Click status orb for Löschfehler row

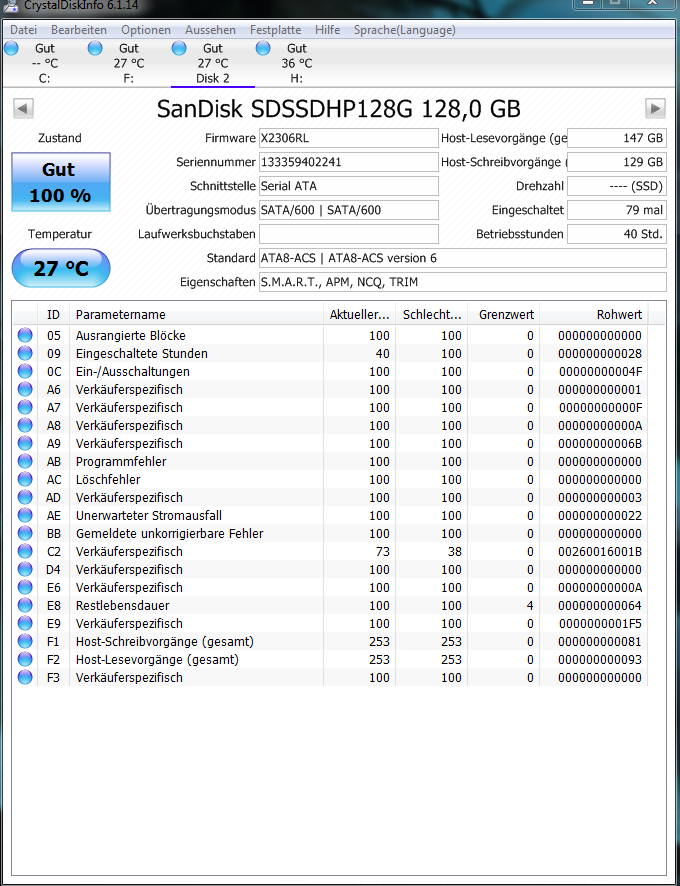tap(25, 480)
